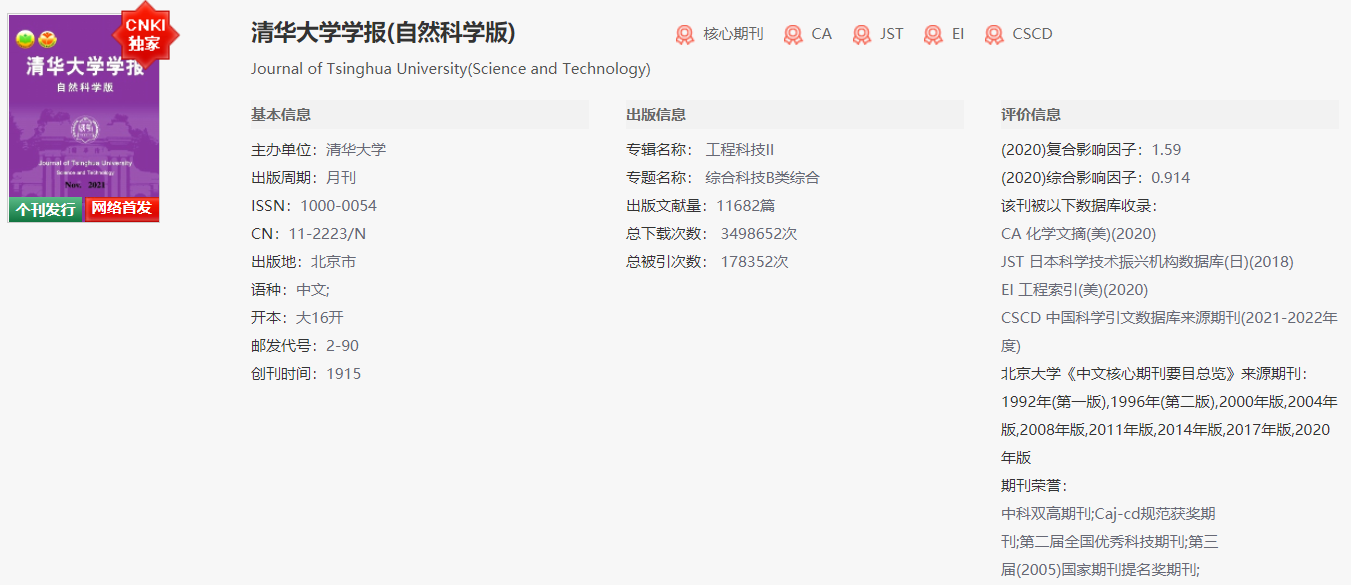Click the CSCD label text

tap(1032, 34)
